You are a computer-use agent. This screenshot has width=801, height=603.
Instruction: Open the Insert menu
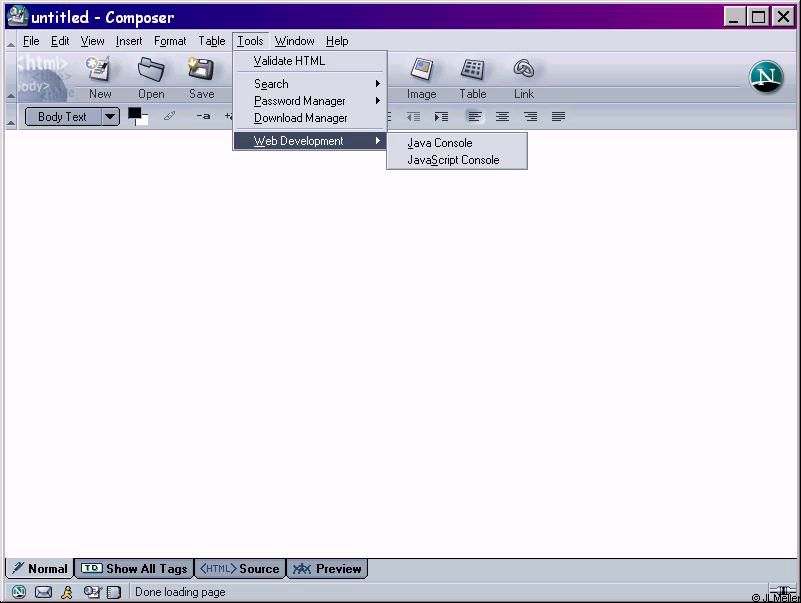129,41
